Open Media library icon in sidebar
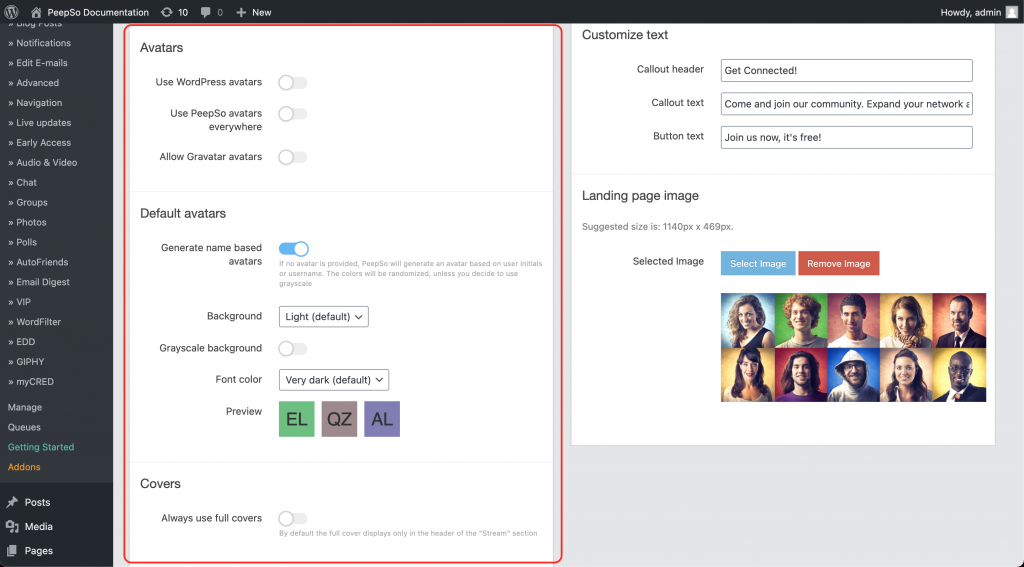Viewport: 1024px width, 567px height. pos(12,526)
